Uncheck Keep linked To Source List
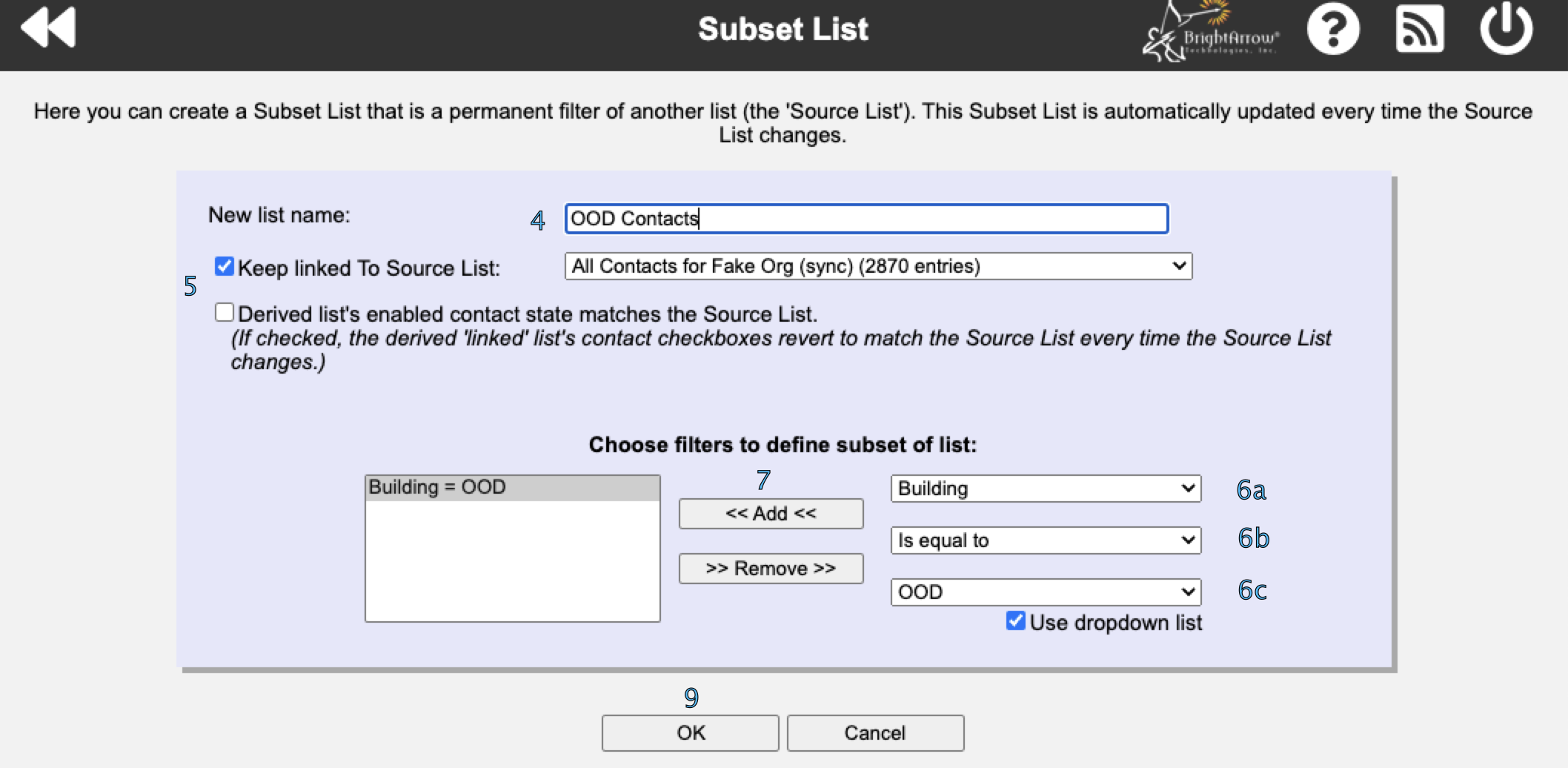The image size is (1568, 768). tap(224, 266)
